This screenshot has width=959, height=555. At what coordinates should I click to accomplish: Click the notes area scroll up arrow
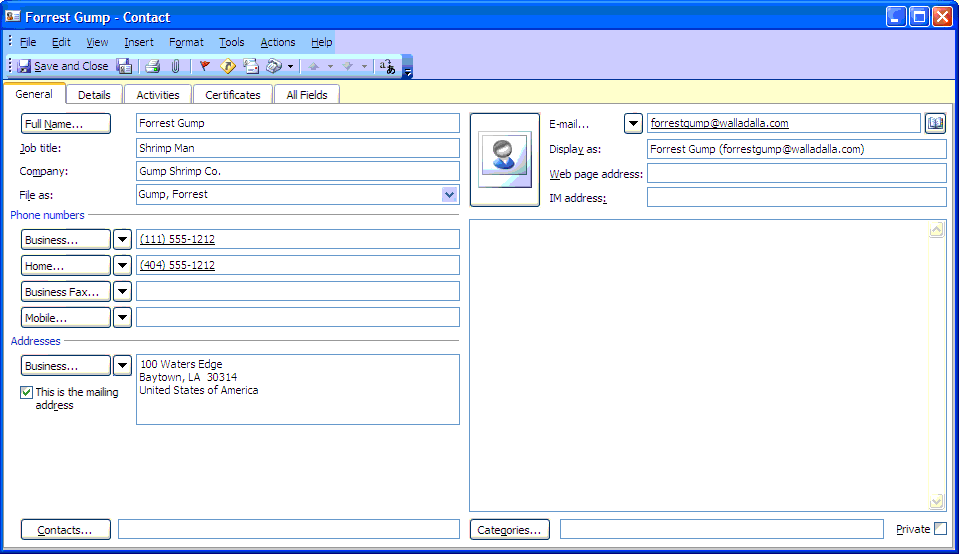click(x=936, y=230)
